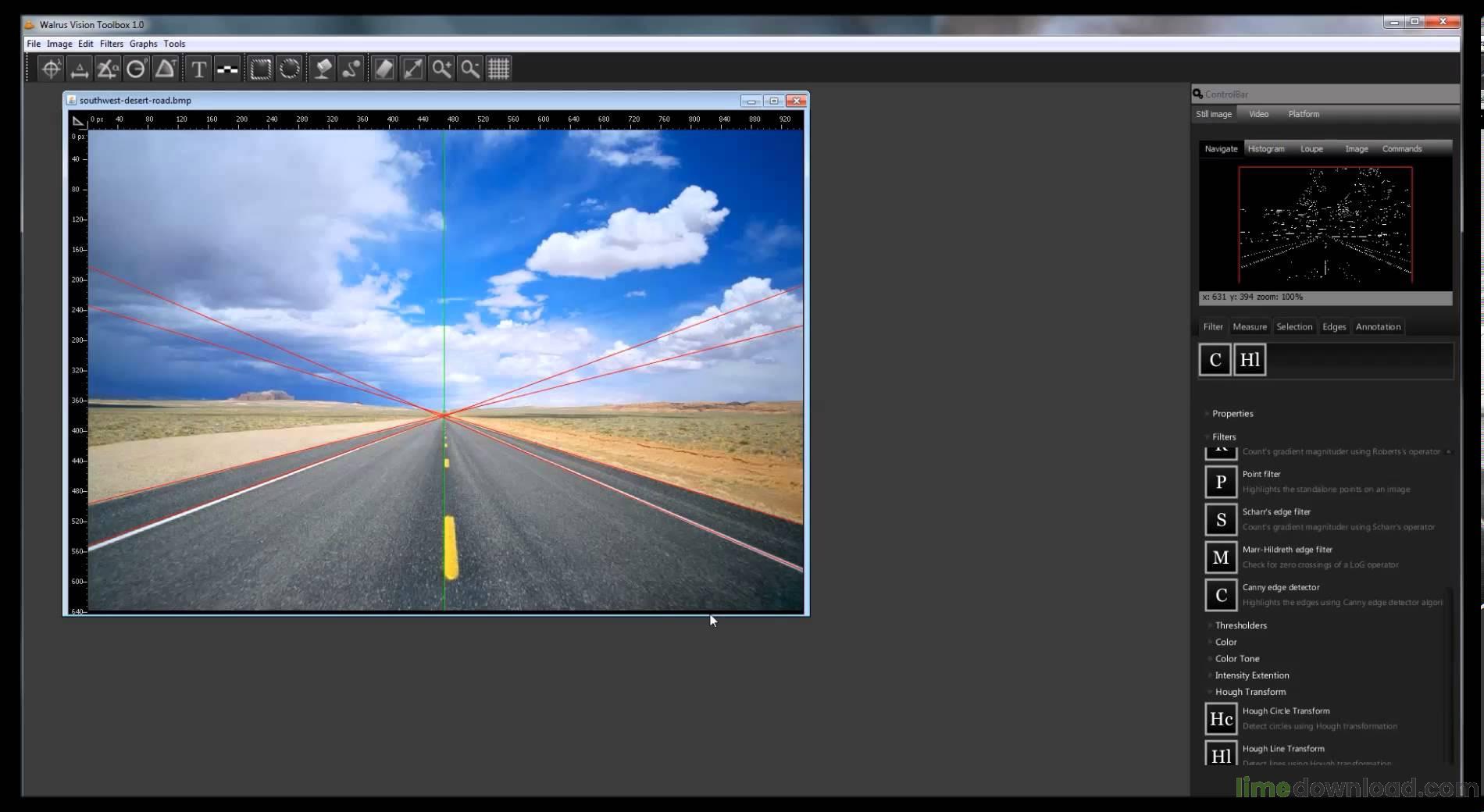Activate the elliptical selection tool
1484x812 pixels.
click(x=289, y=69)
